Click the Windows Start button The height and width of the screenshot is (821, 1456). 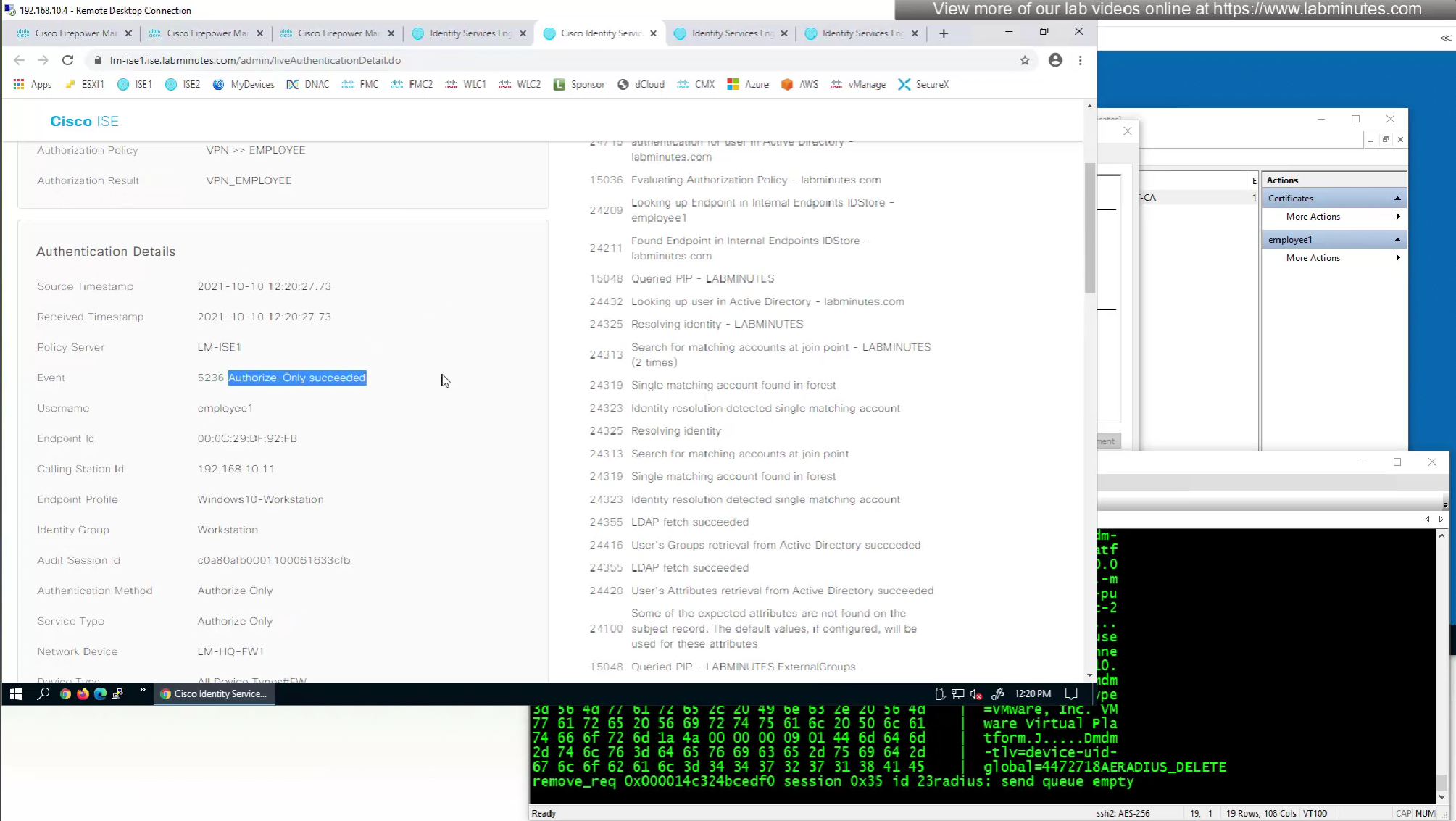click(16, 693)
